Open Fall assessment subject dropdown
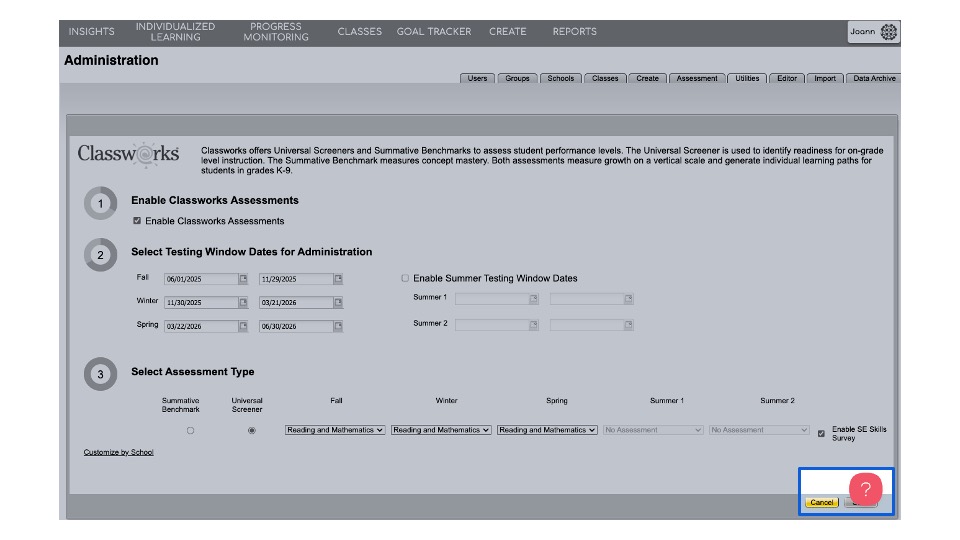Screen dimensions: 960x540 [335, 430]
